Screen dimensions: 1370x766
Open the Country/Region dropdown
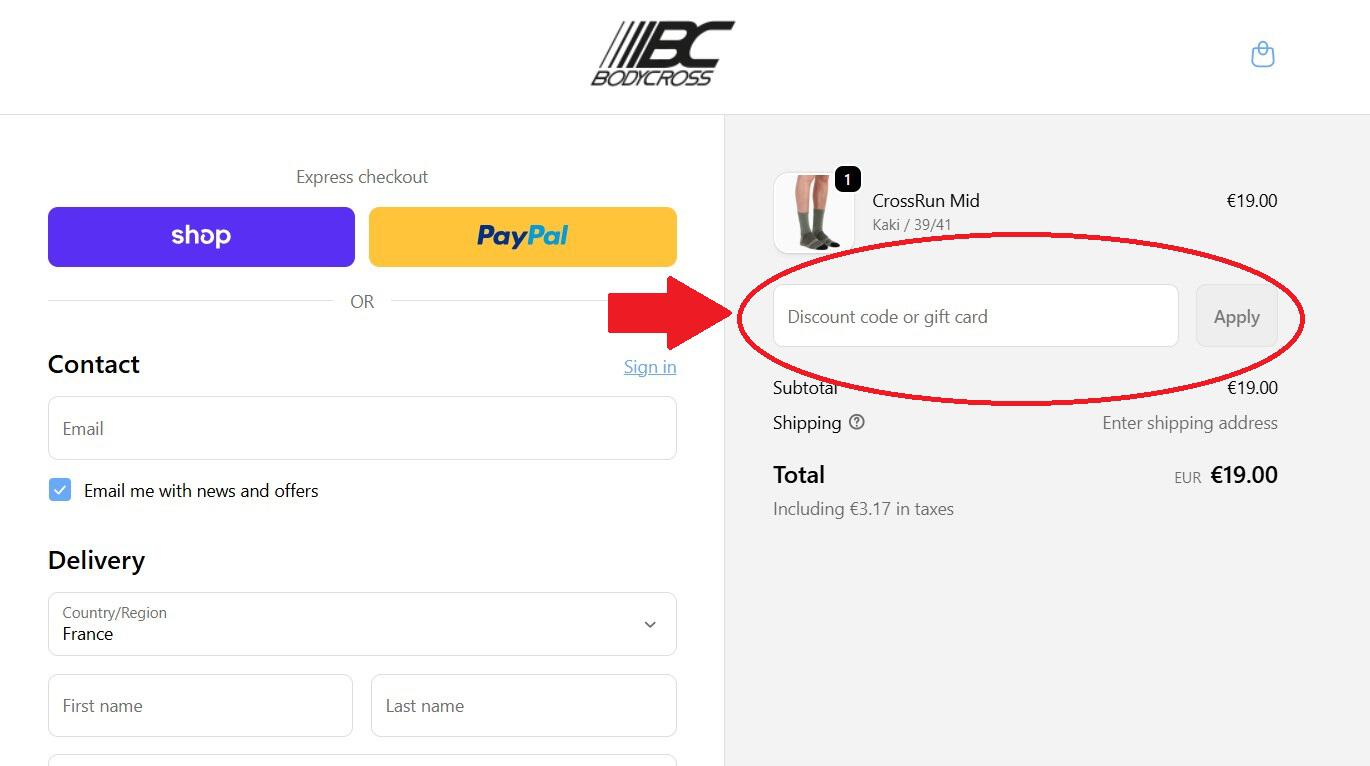coord(362,624)
